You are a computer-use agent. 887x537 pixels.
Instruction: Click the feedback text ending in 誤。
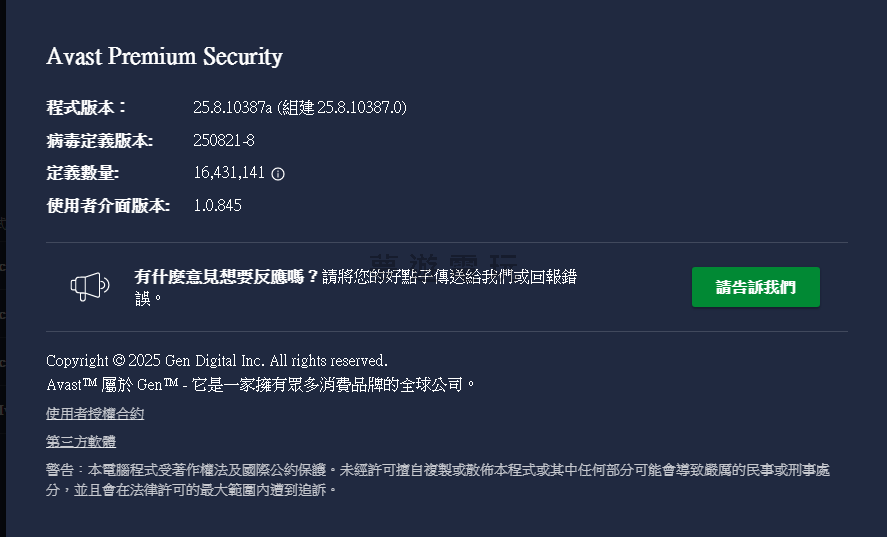pos(149,298)
